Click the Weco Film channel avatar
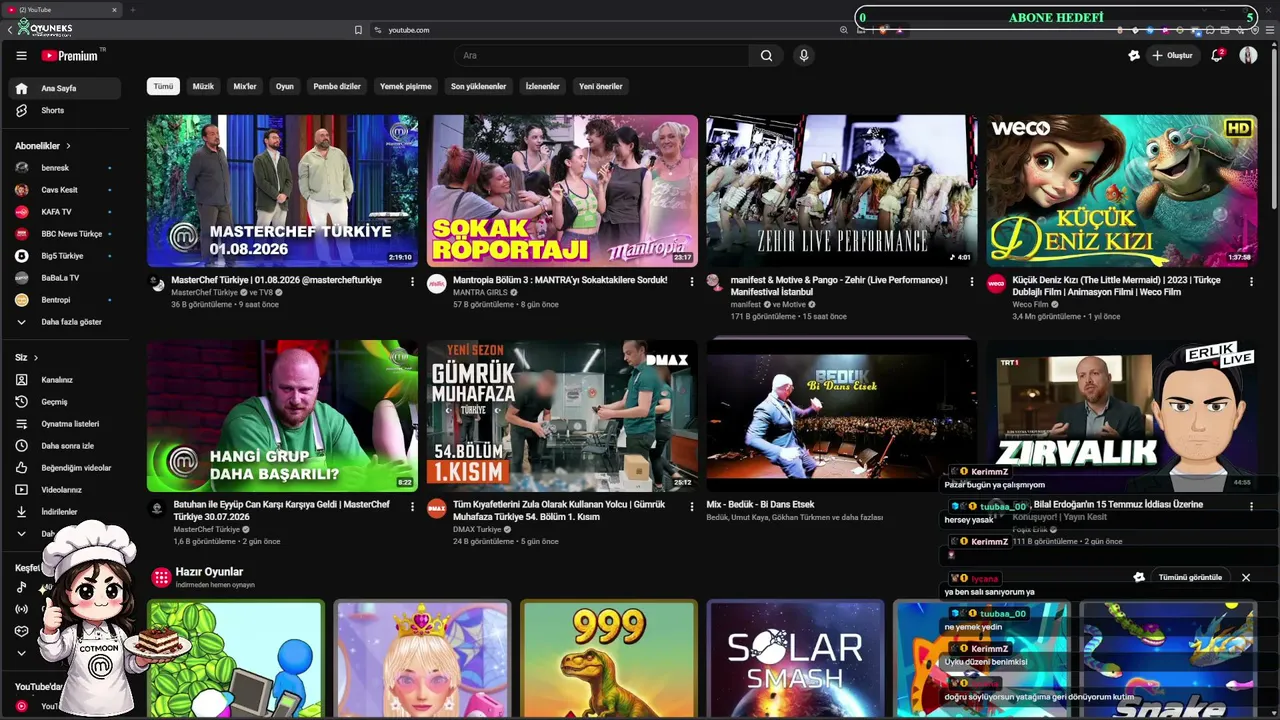Viewport: 1280px width, 720px height. pyautogui.click(x=996, y=283)
